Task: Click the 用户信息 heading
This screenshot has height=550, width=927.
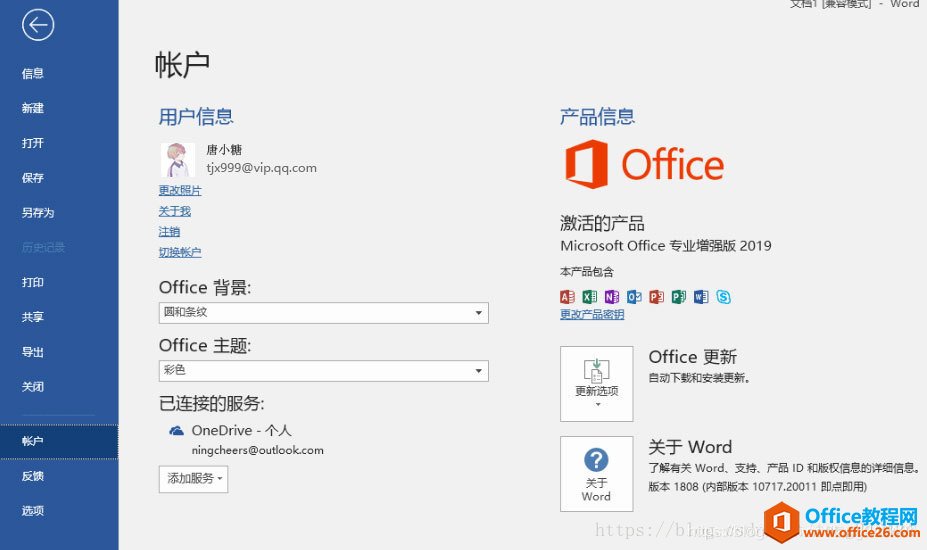Action: pos(196,117)
